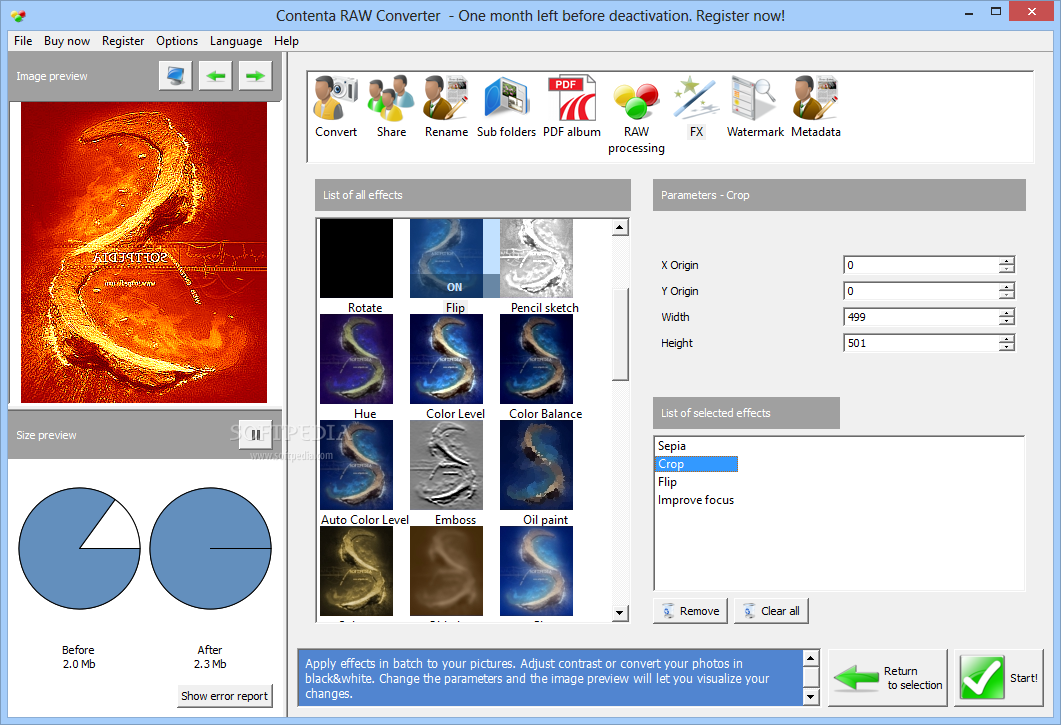Pause the size preview
Image resolution: width=1061 pixels, height=725 pixels.
click(256, 435)
